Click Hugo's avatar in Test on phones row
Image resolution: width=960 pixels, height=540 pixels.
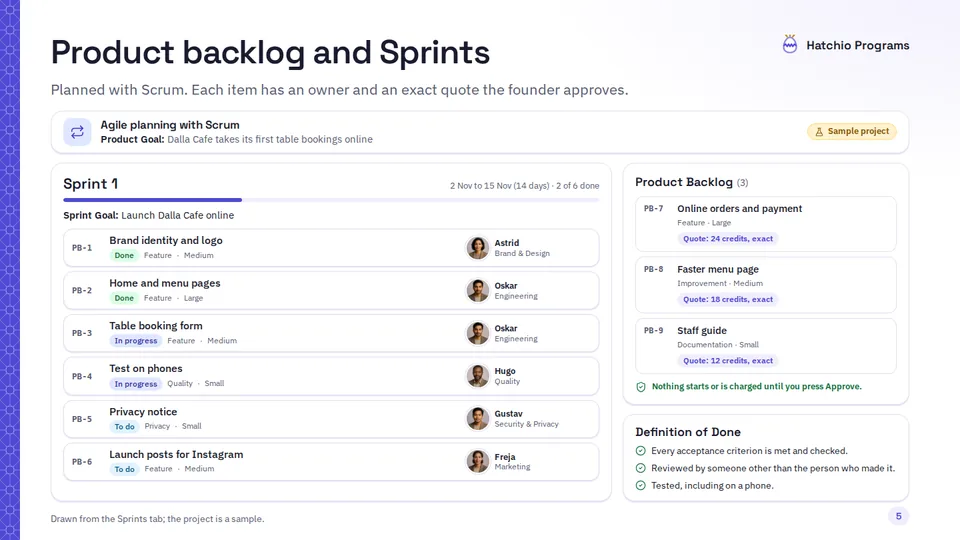(x=478, y=376)
